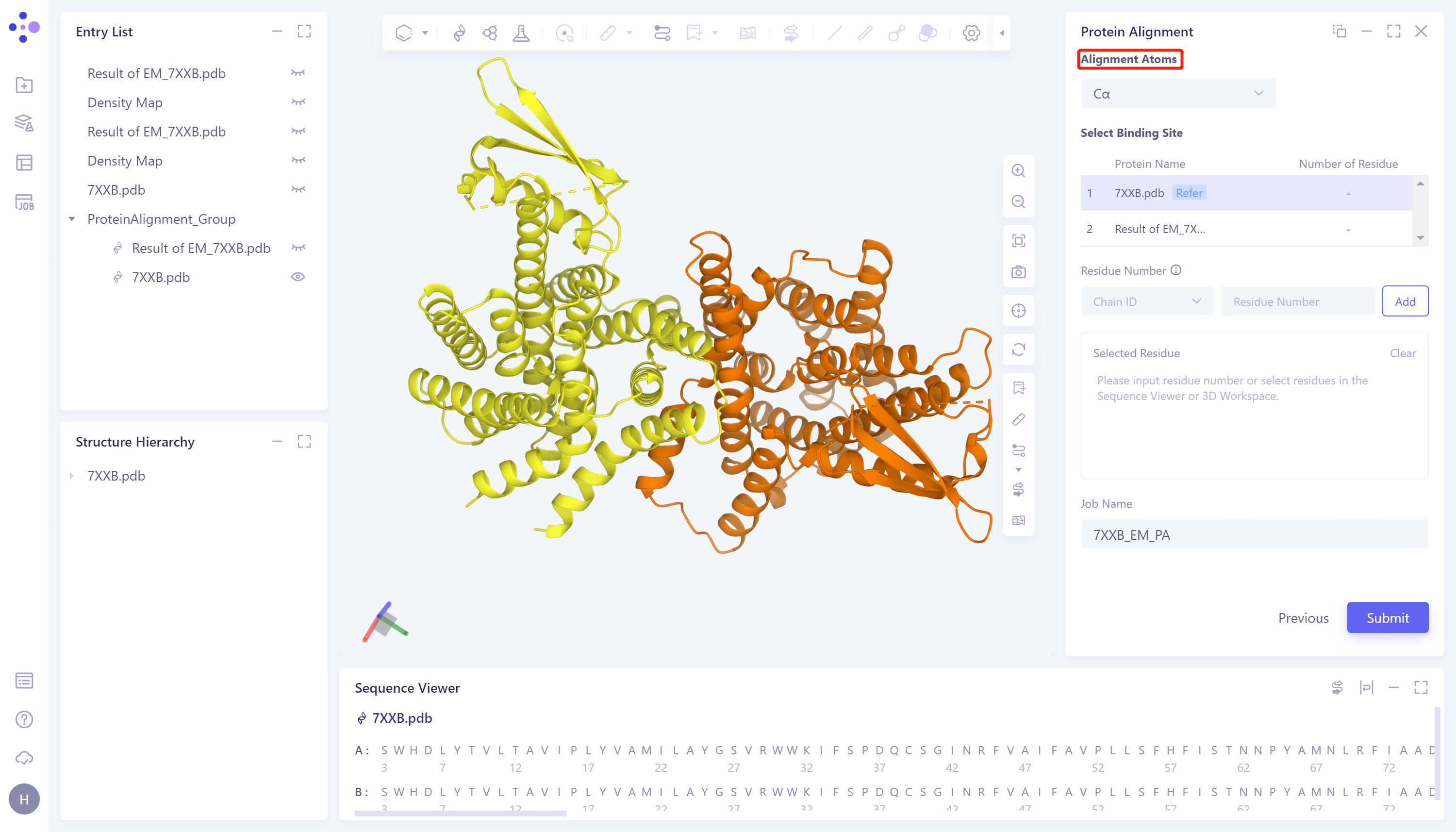Click the Add residue button

[x=1405, y=301]
